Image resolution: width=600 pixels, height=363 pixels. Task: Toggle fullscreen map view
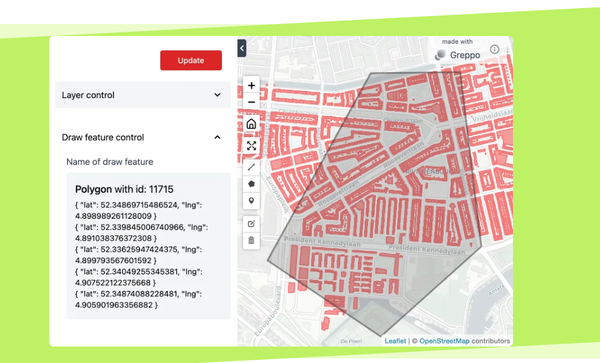251,146
